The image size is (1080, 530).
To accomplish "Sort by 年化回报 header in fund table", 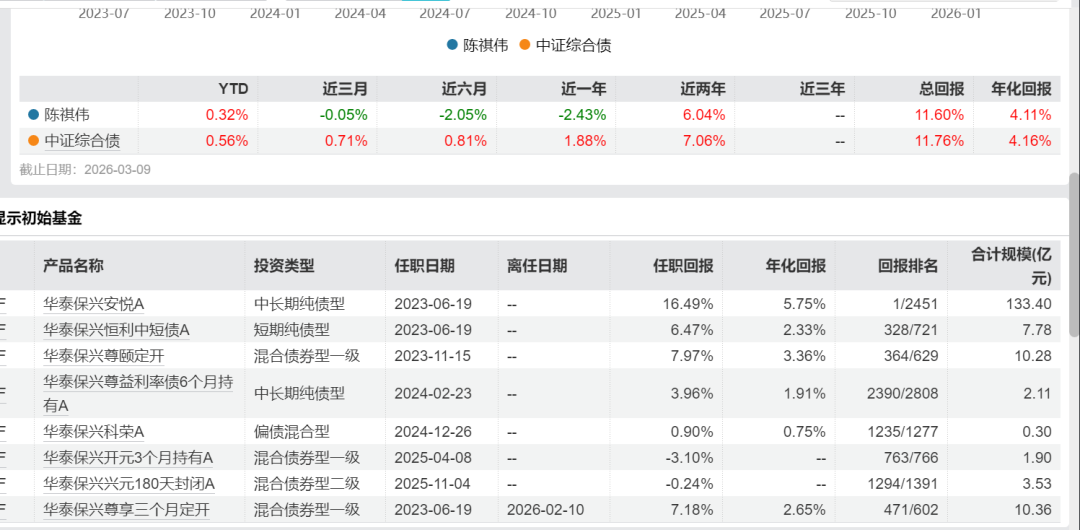I will point(796,266).
